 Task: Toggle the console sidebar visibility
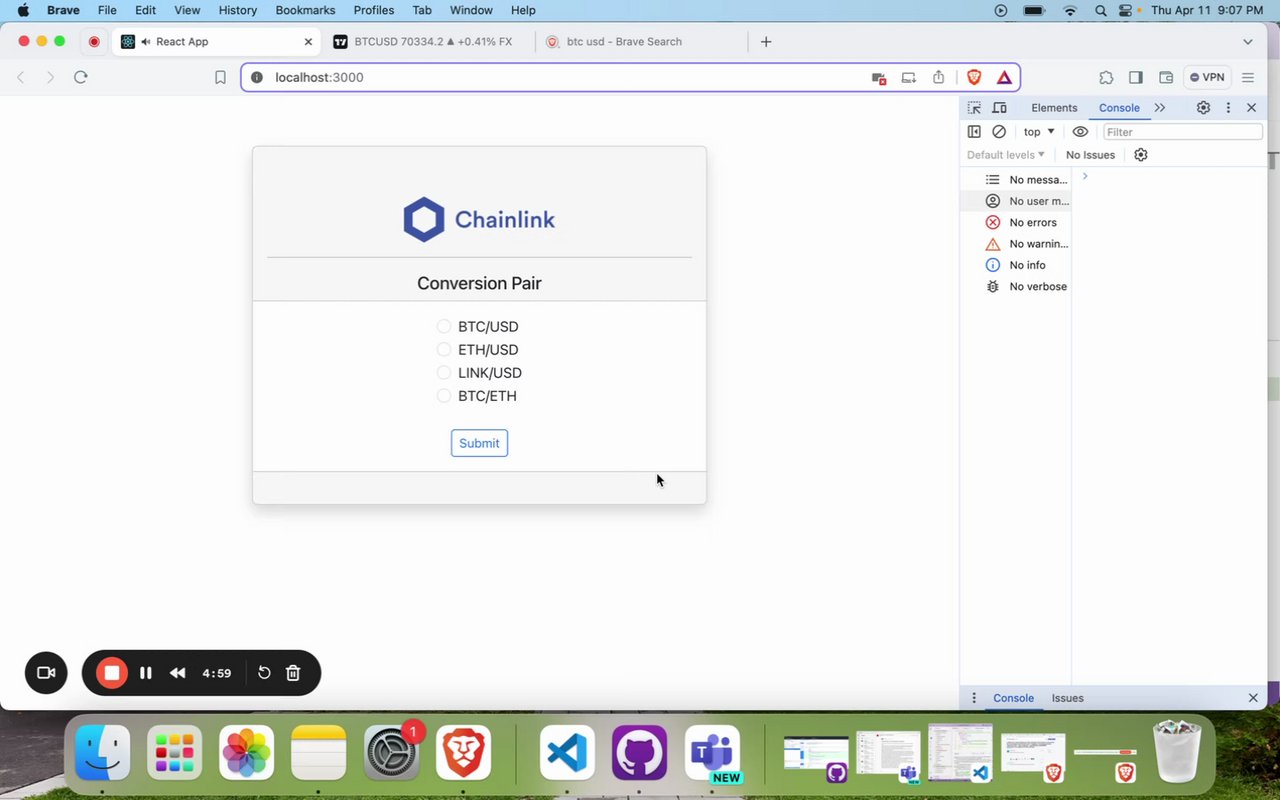point(974,132)
